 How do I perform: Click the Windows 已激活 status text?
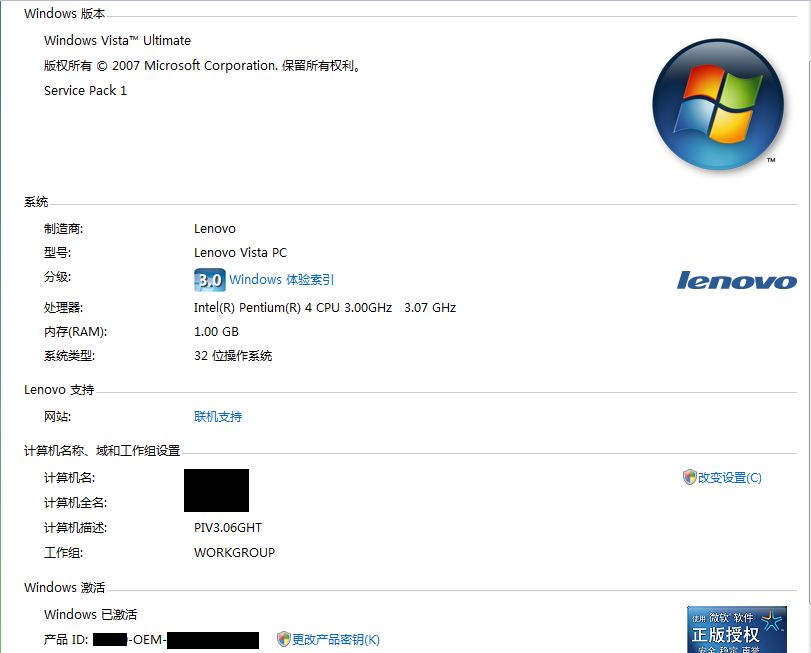[91, 614]
